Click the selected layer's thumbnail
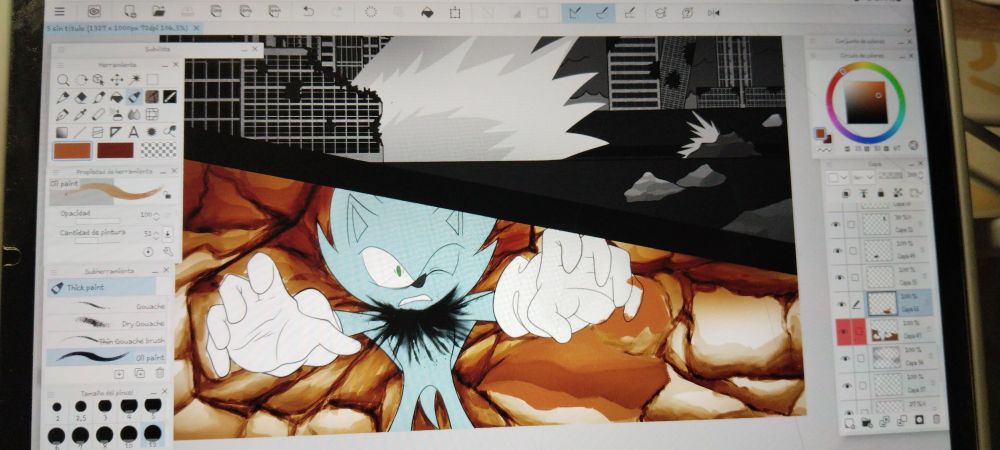This screenshot has width=1000, height=450. pos(882,303)
